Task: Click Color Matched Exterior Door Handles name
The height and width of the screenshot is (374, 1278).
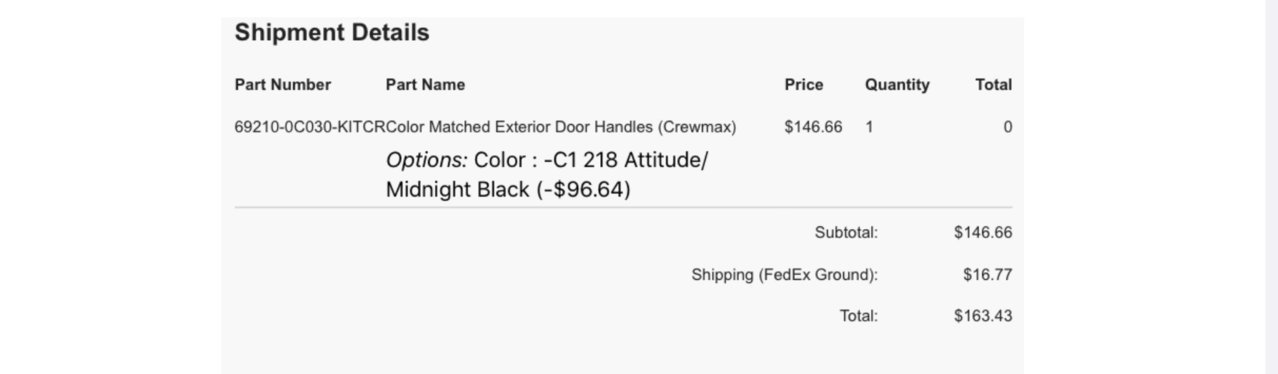Action: click(561, 127)
